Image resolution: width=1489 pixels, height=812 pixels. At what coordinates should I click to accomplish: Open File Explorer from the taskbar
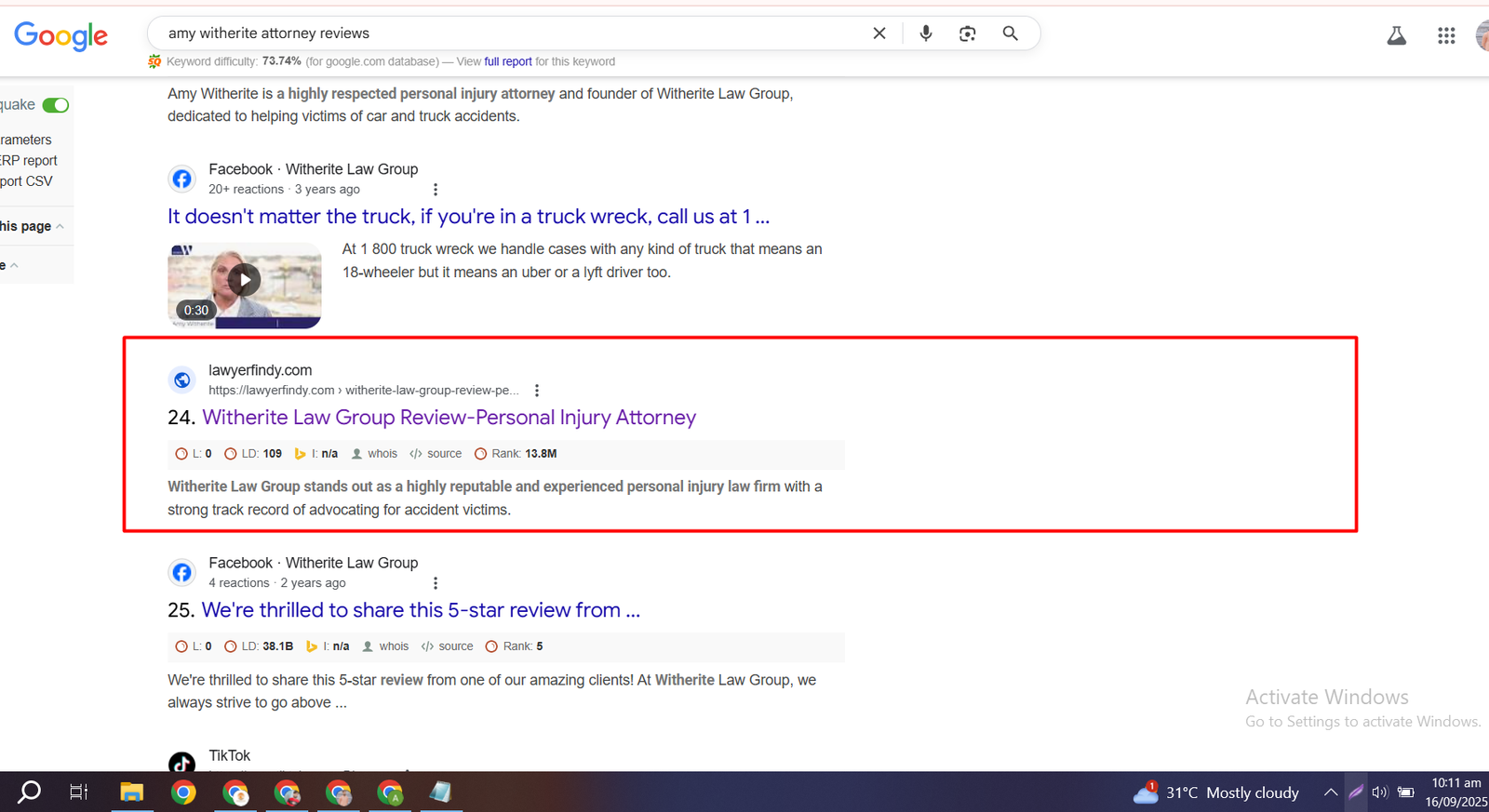[131, 792]
